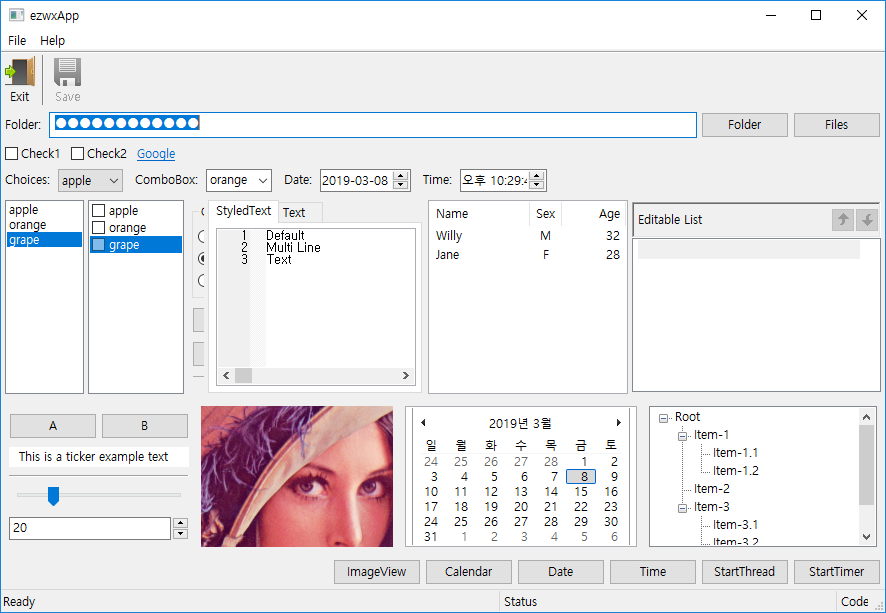Decrease the Time field spinner

click(x=537, y=185)
